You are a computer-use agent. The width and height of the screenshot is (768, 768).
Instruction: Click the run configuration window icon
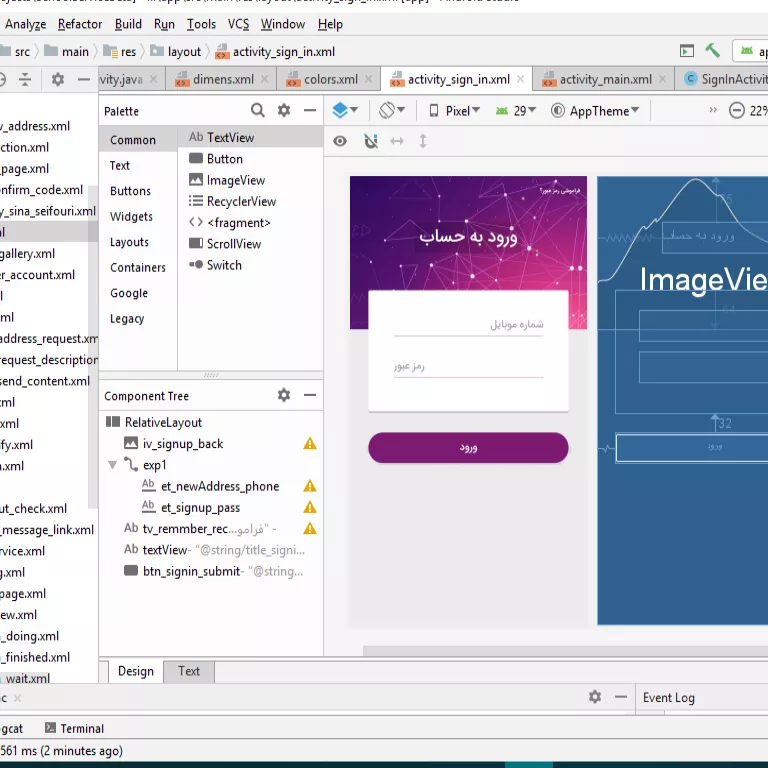[687, 50]
